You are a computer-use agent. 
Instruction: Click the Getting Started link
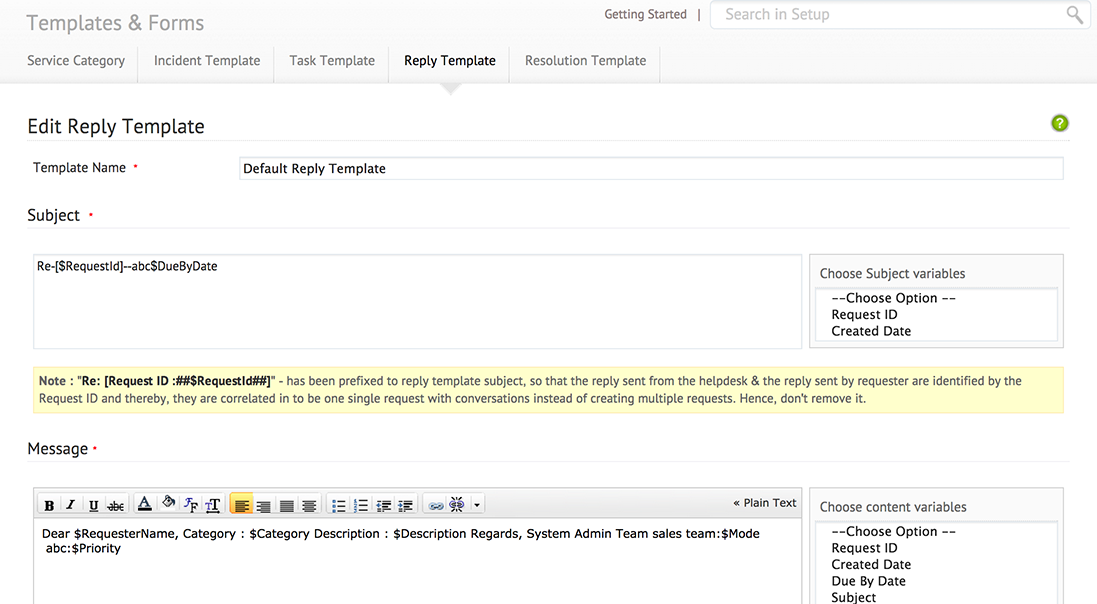pyautogui.click(x=645, y=14)
